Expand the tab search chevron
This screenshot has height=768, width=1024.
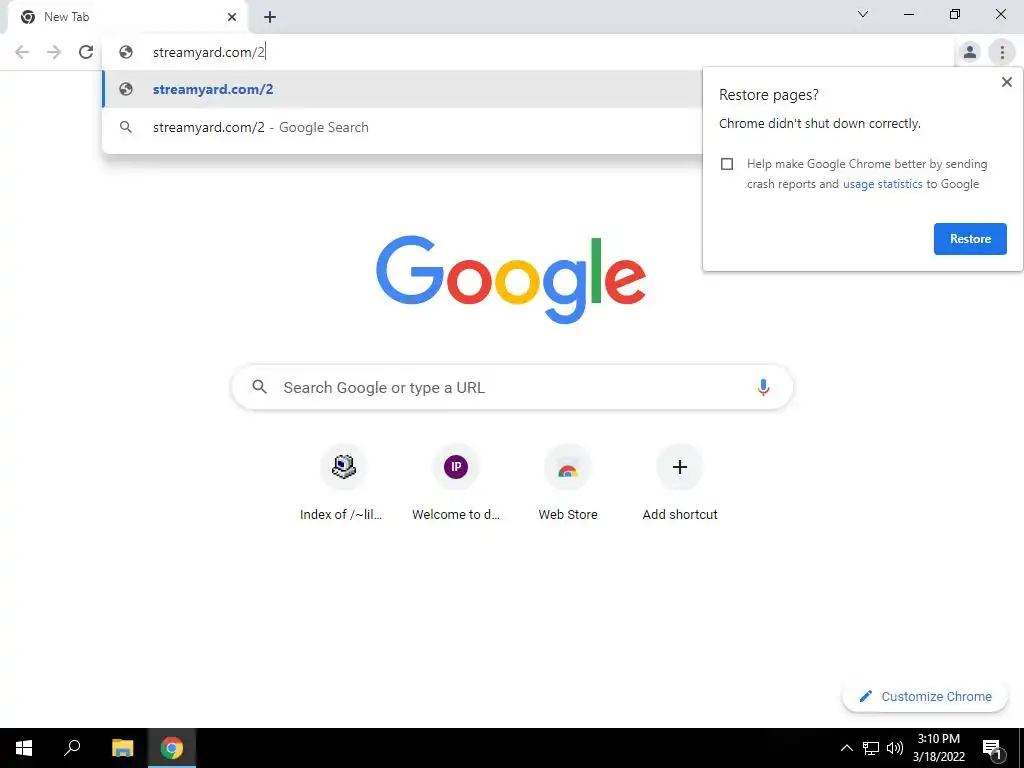[x=863, y=14]
